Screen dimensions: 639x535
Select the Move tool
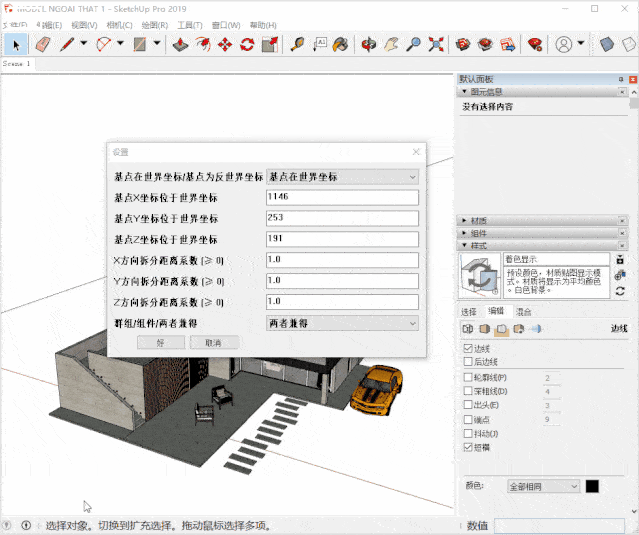225,44
